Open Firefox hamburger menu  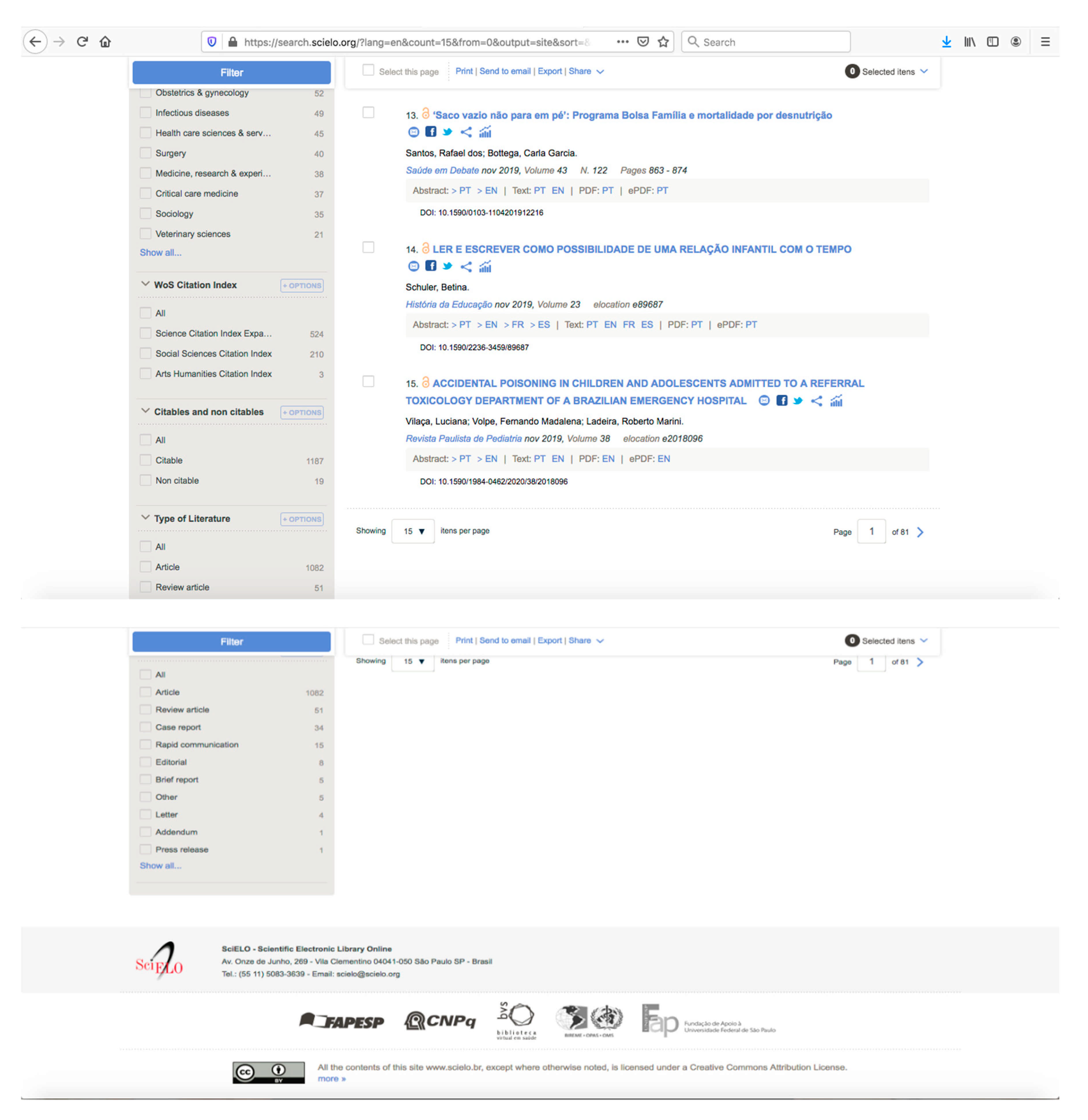(x=1045, y=42)
